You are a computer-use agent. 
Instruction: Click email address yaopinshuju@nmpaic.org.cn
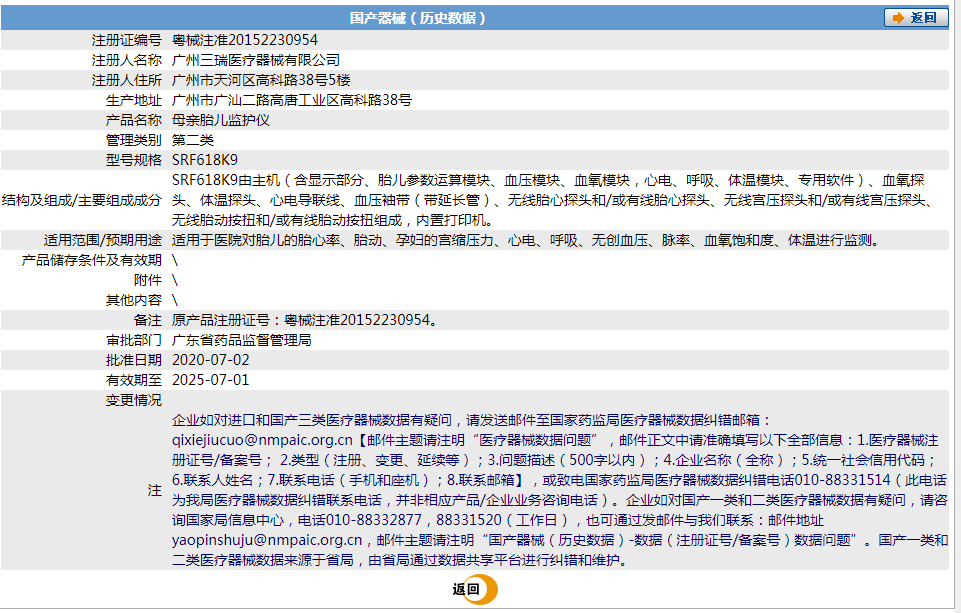click(x=267, y=540)
